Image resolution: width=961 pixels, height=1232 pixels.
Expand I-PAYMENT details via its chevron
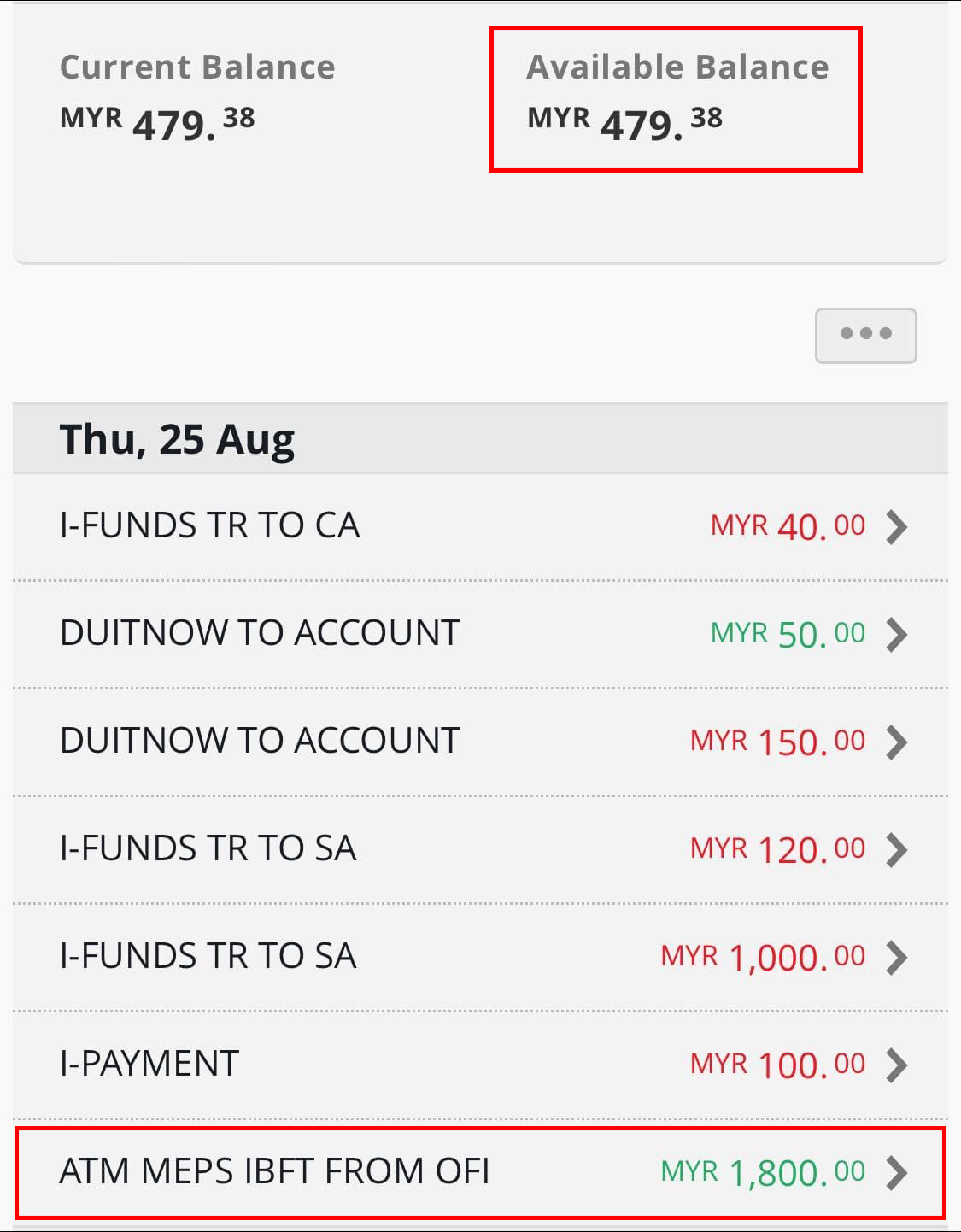pos(896,1065)
